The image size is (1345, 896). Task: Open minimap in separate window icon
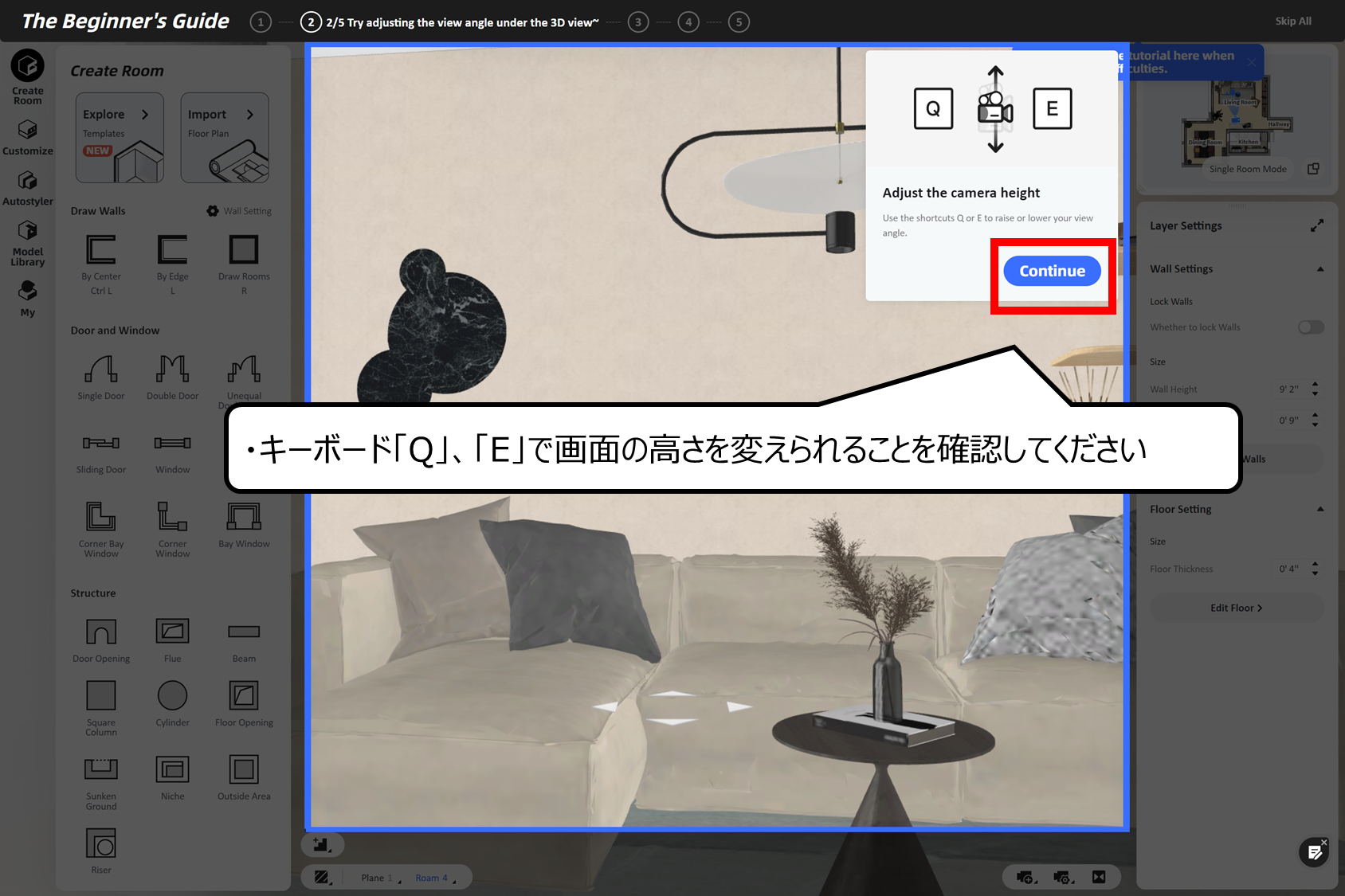tap(1313, 169)
